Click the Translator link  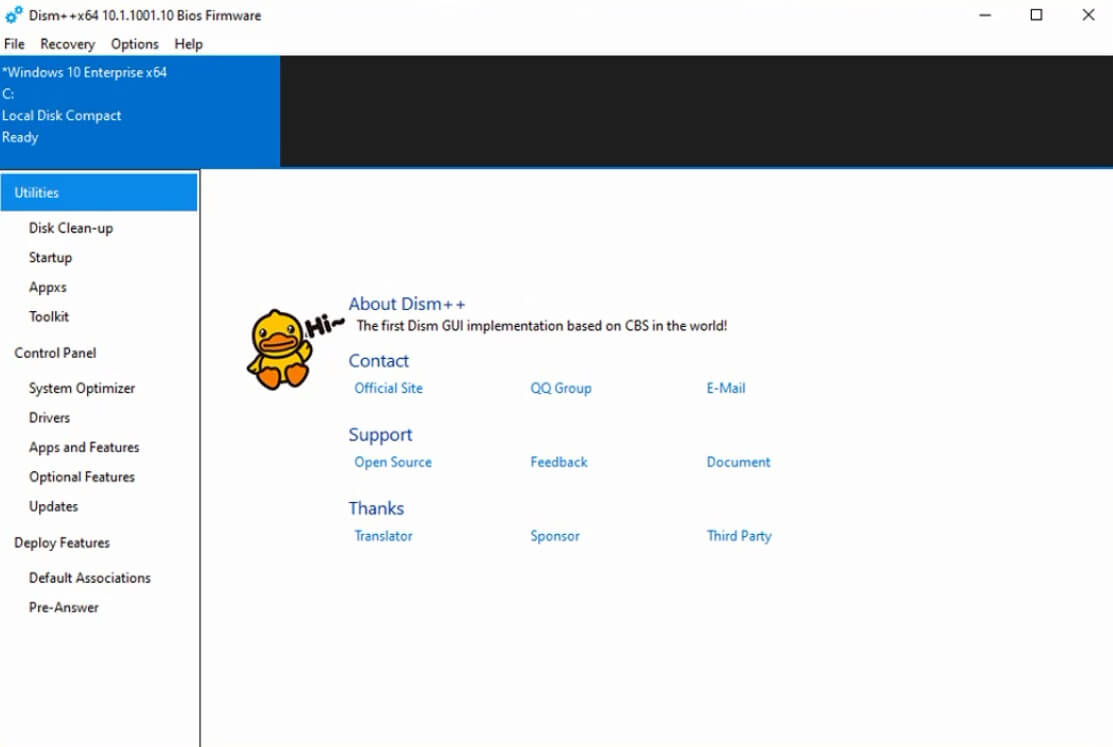383,536
